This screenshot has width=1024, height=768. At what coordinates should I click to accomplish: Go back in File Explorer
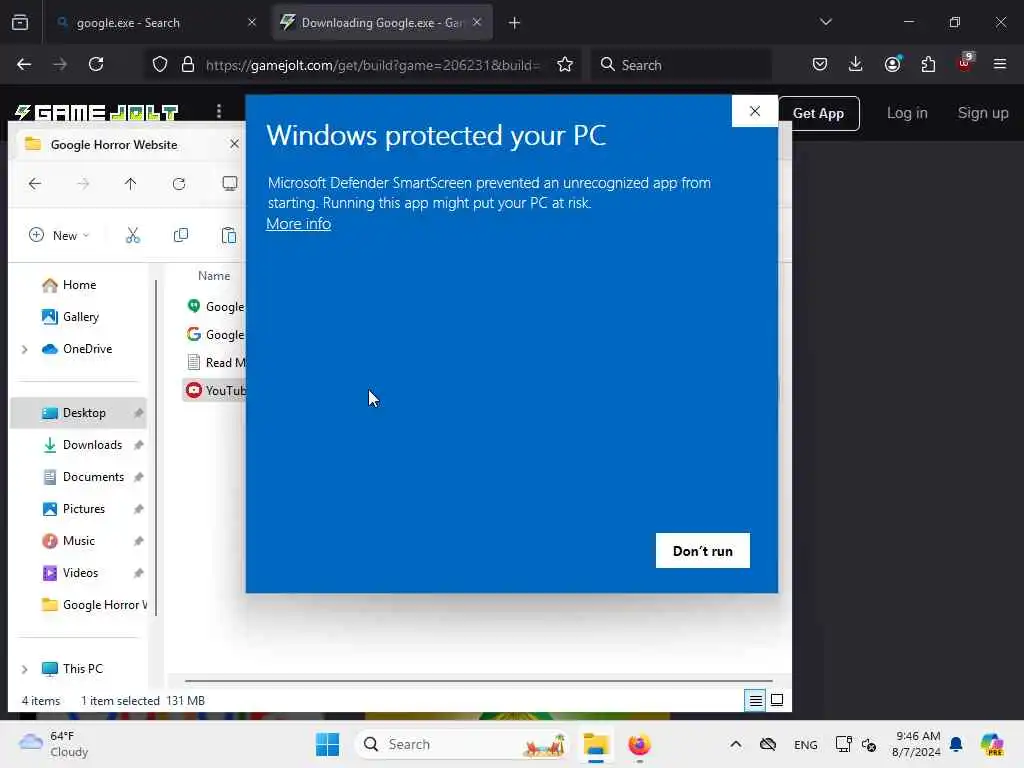(x=35, y=184)
